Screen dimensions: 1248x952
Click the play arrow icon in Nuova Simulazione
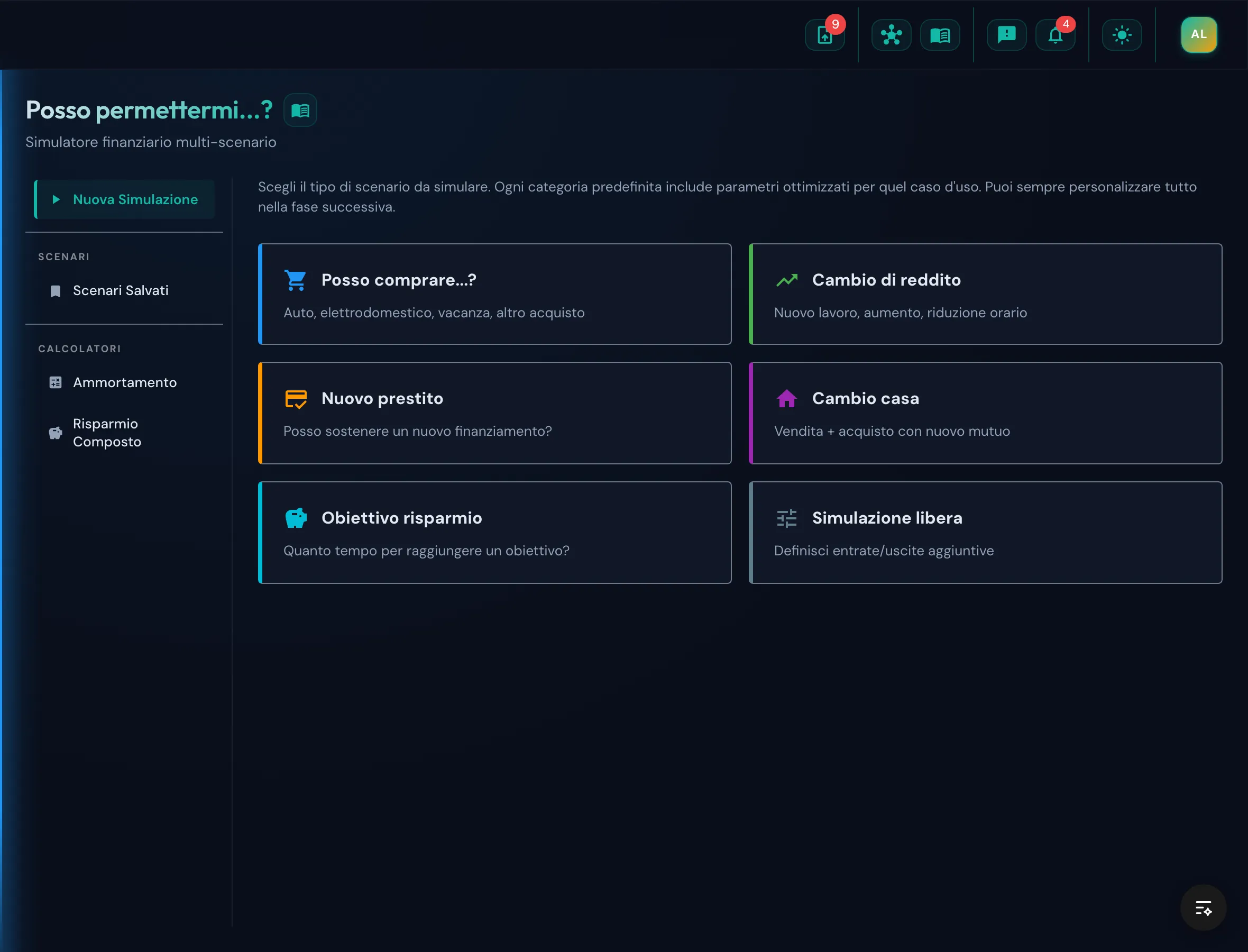coord(56,199)
